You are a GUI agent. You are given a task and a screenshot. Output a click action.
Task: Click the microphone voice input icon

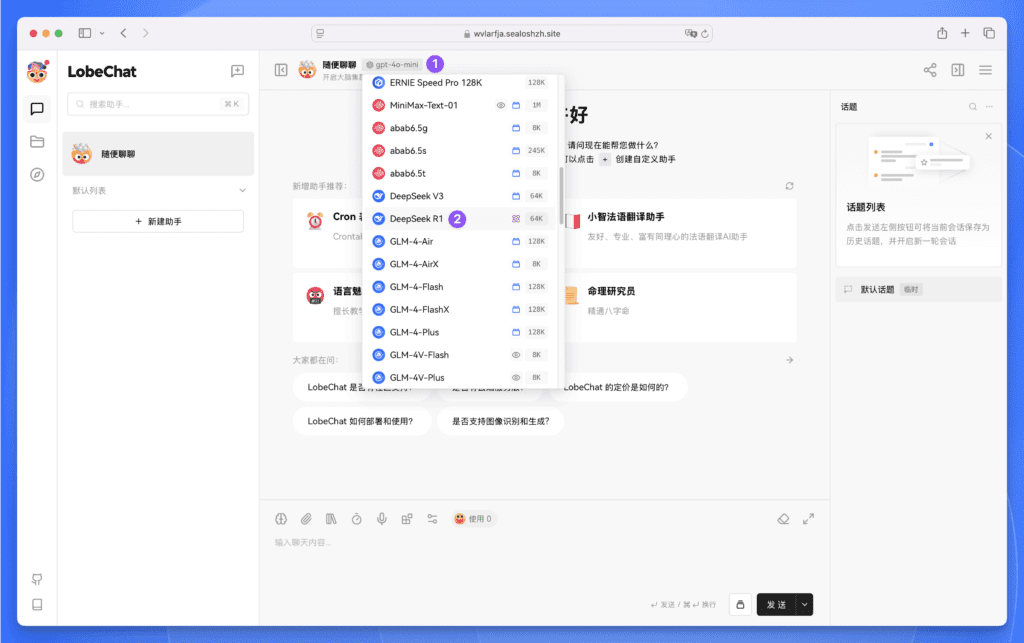381,519
